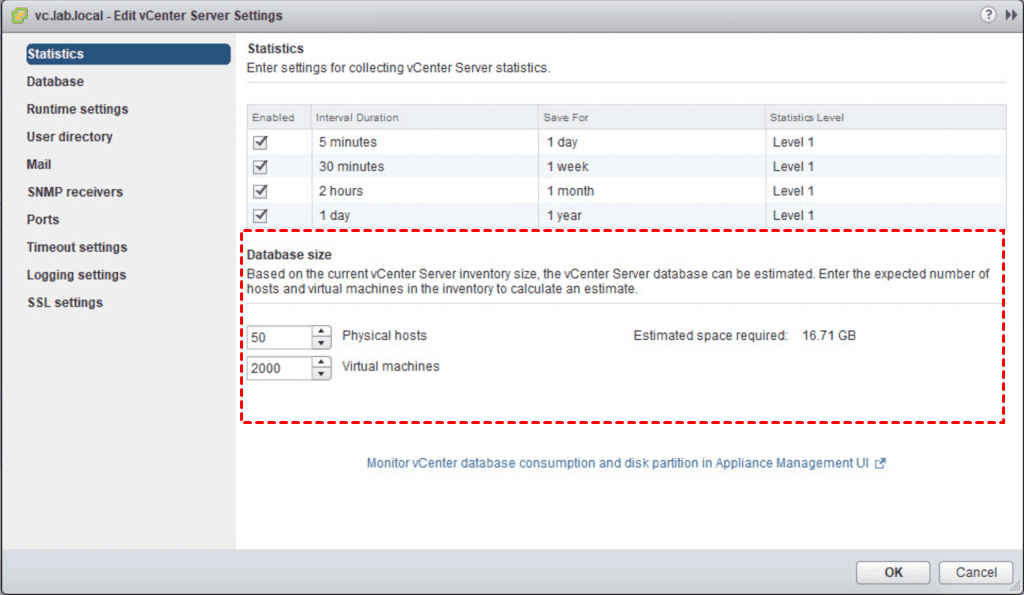Click the Save For column header
Image resolution: width=1024 pixels, height=595 pixels.
652,118
